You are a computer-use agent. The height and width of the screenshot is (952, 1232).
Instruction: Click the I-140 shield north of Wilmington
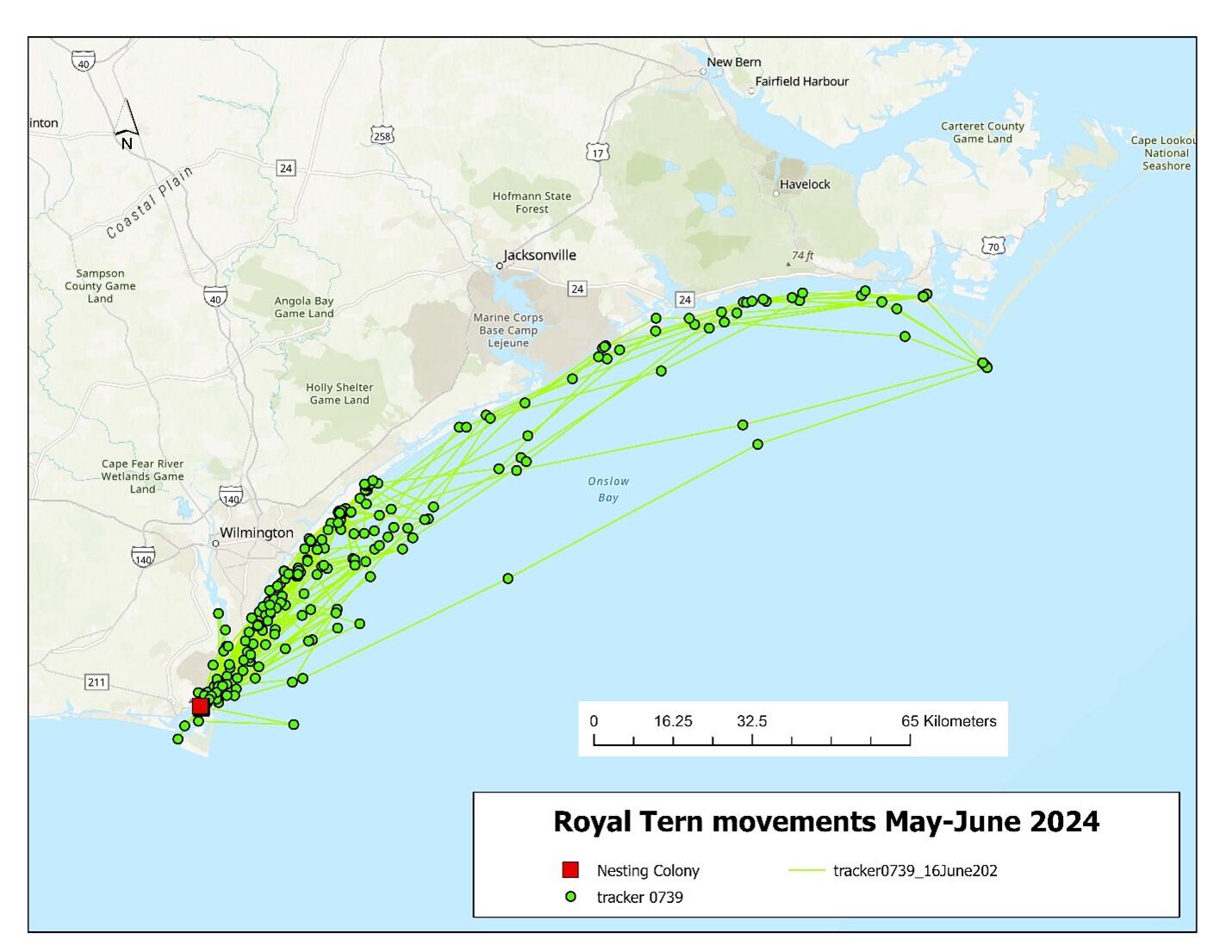pos(231,497)
